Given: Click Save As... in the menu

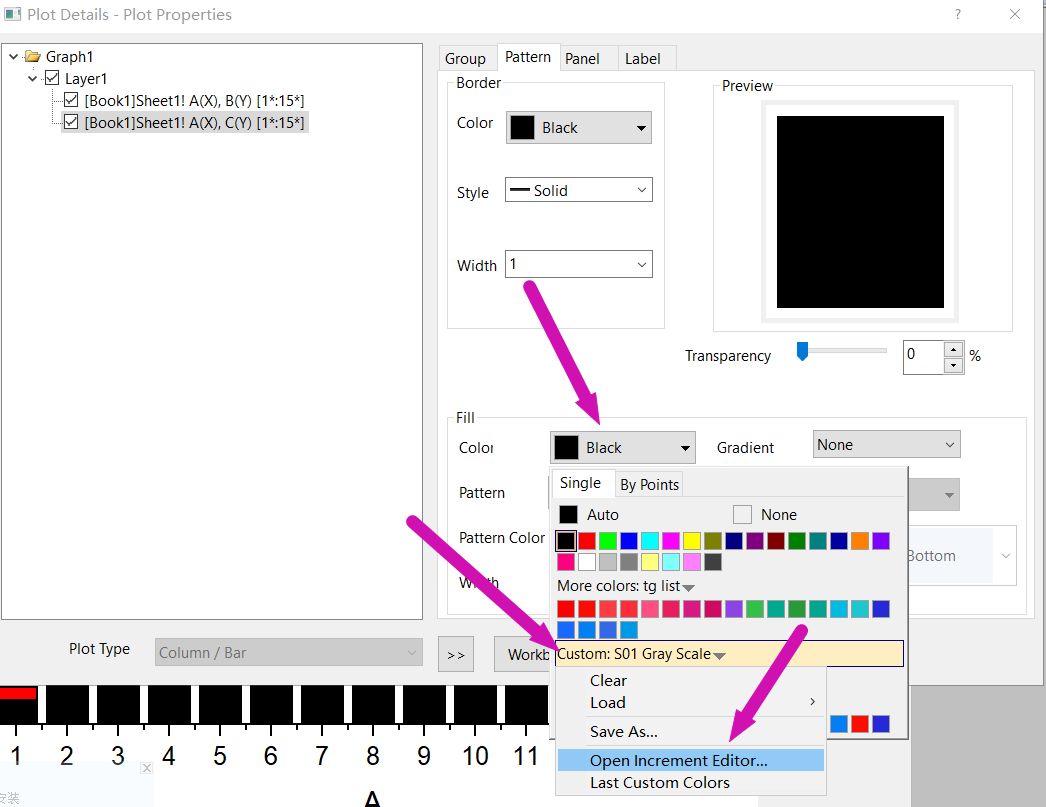Looking at the screenshot, I should (x=624, y=732).
